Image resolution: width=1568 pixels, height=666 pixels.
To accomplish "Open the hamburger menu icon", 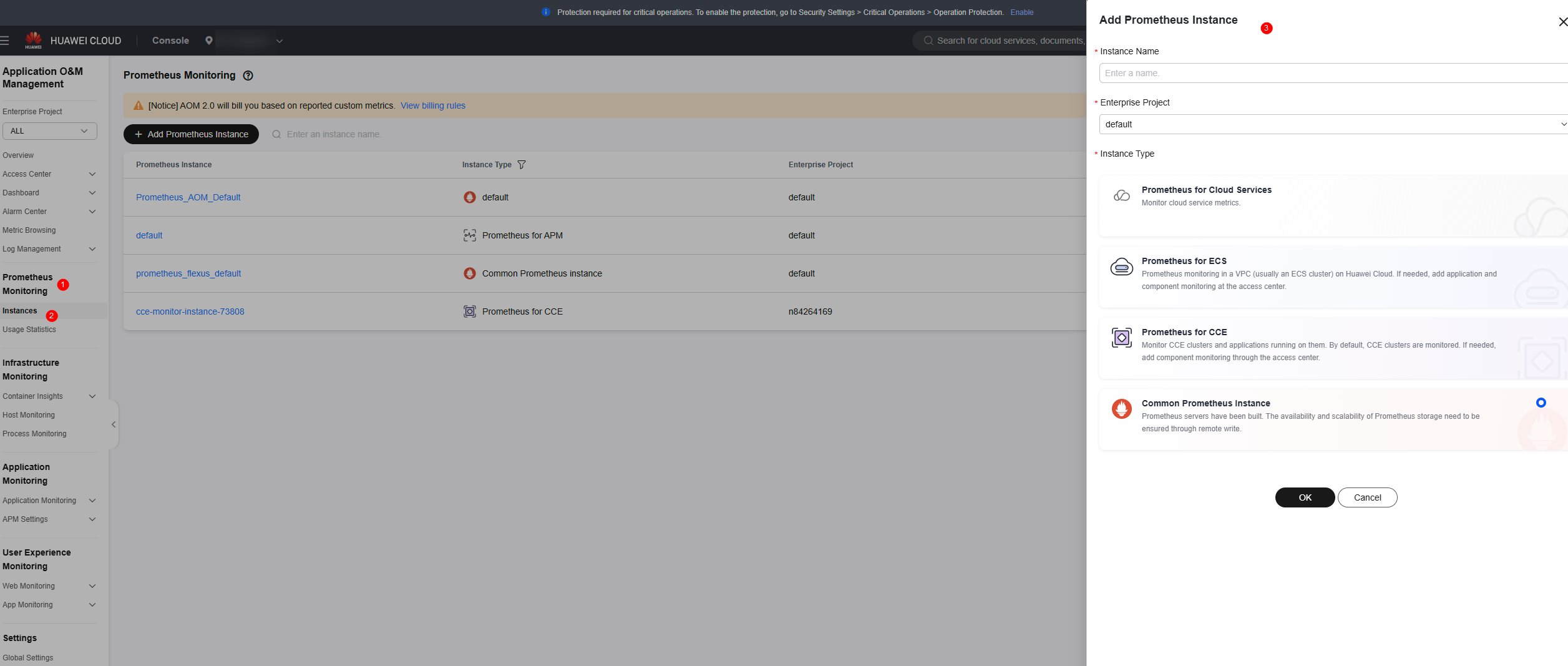I will coord(4,41).
